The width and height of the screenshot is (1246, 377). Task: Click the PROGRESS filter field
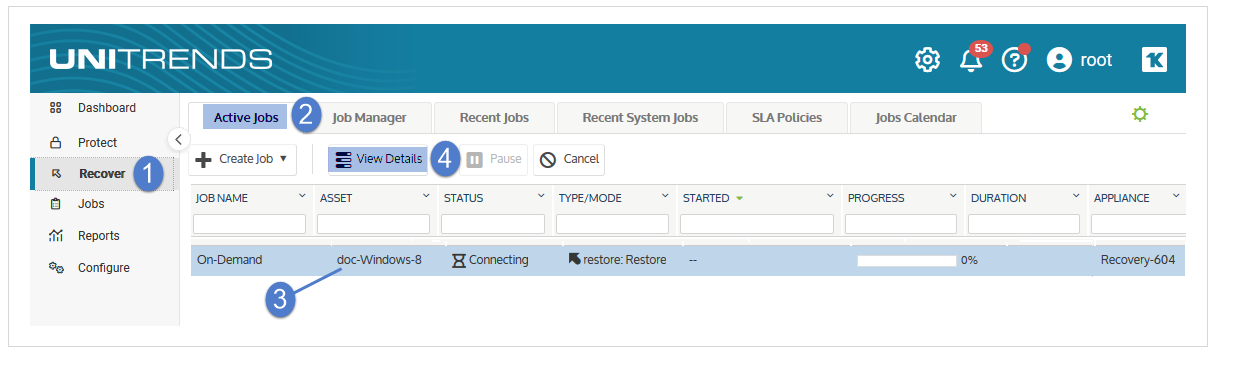click(902, 224)
